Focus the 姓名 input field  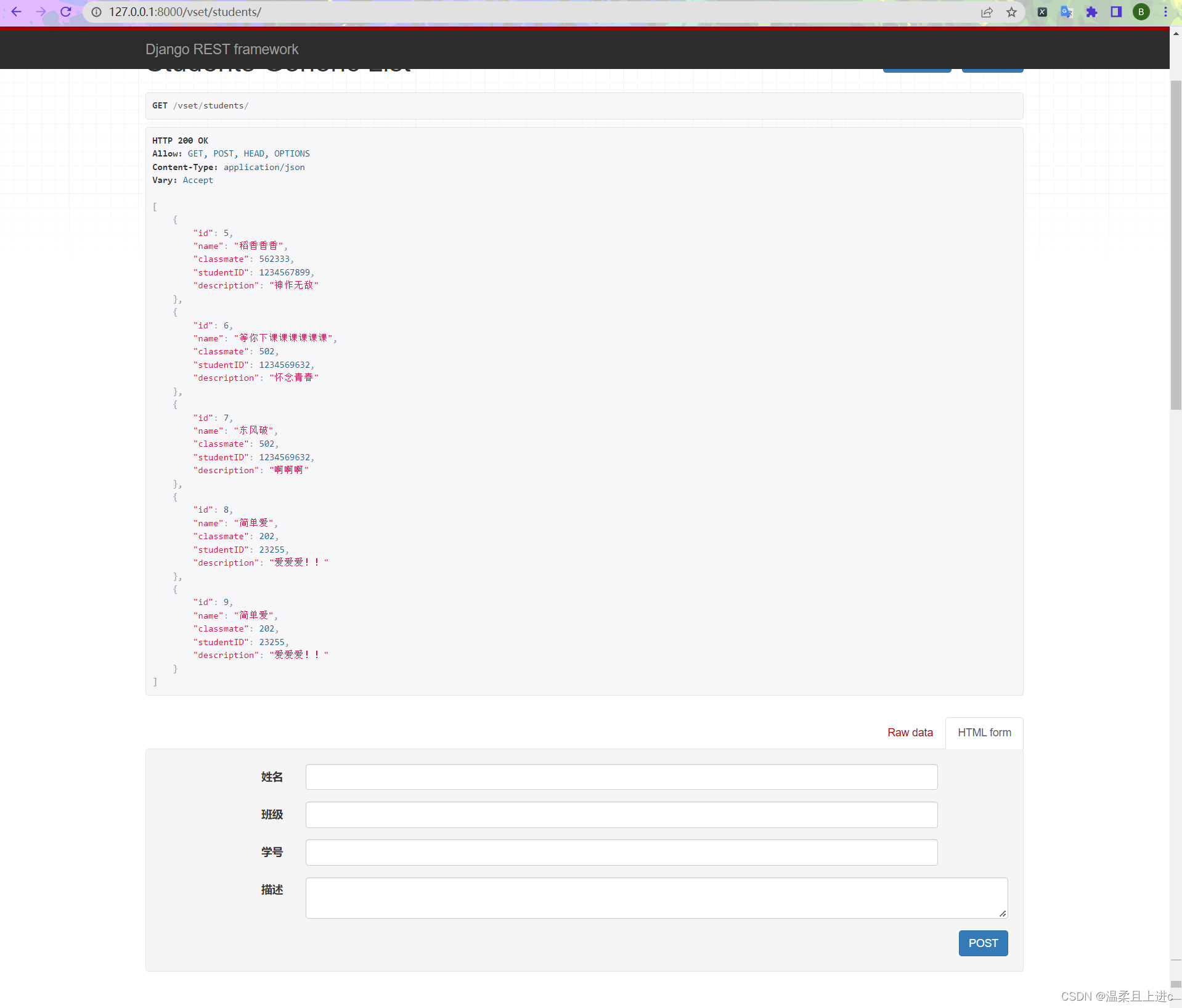click(x=621, y=777)
